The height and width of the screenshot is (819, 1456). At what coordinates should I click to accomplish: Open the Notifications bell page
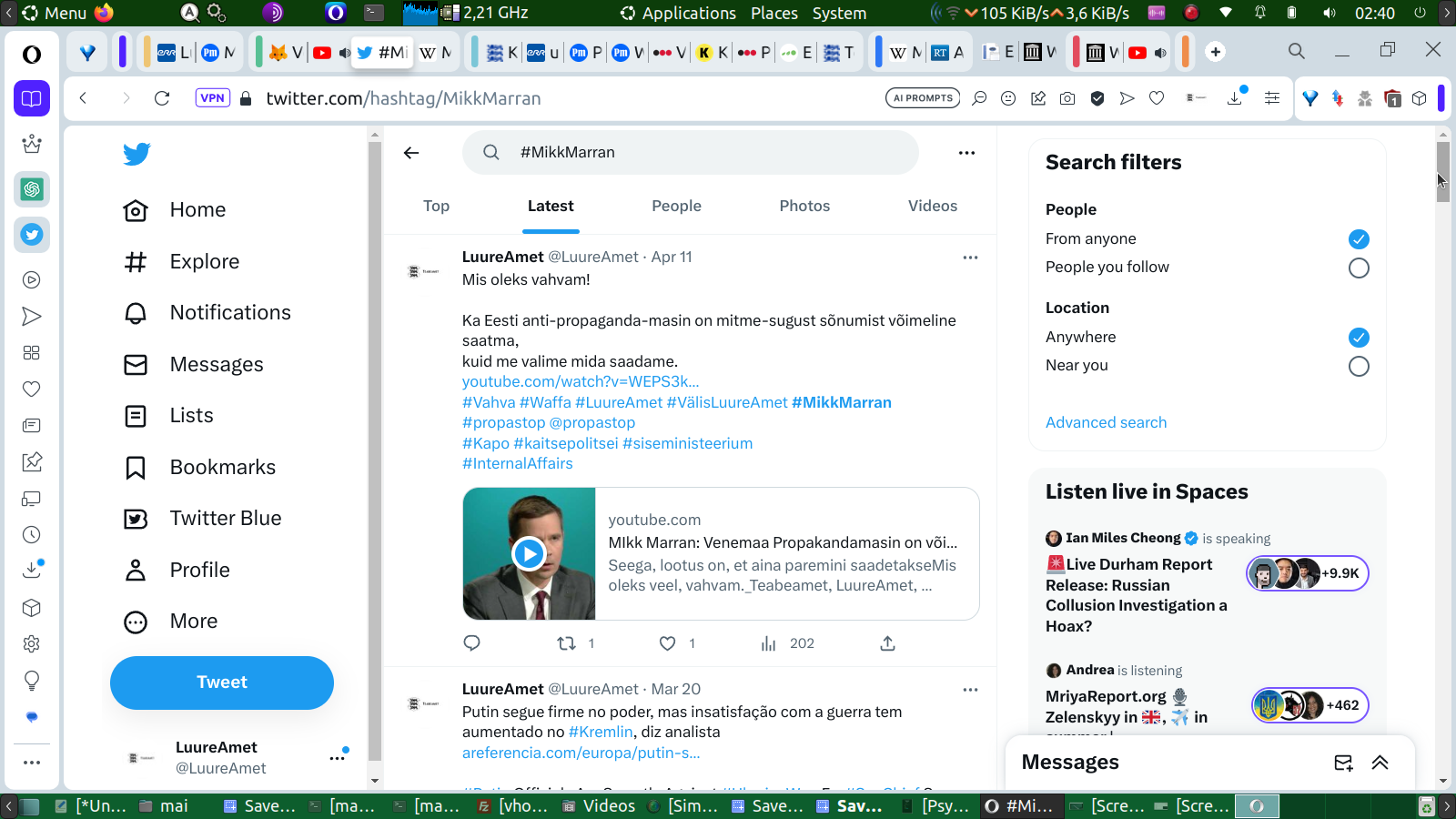(x=207, y=313)
